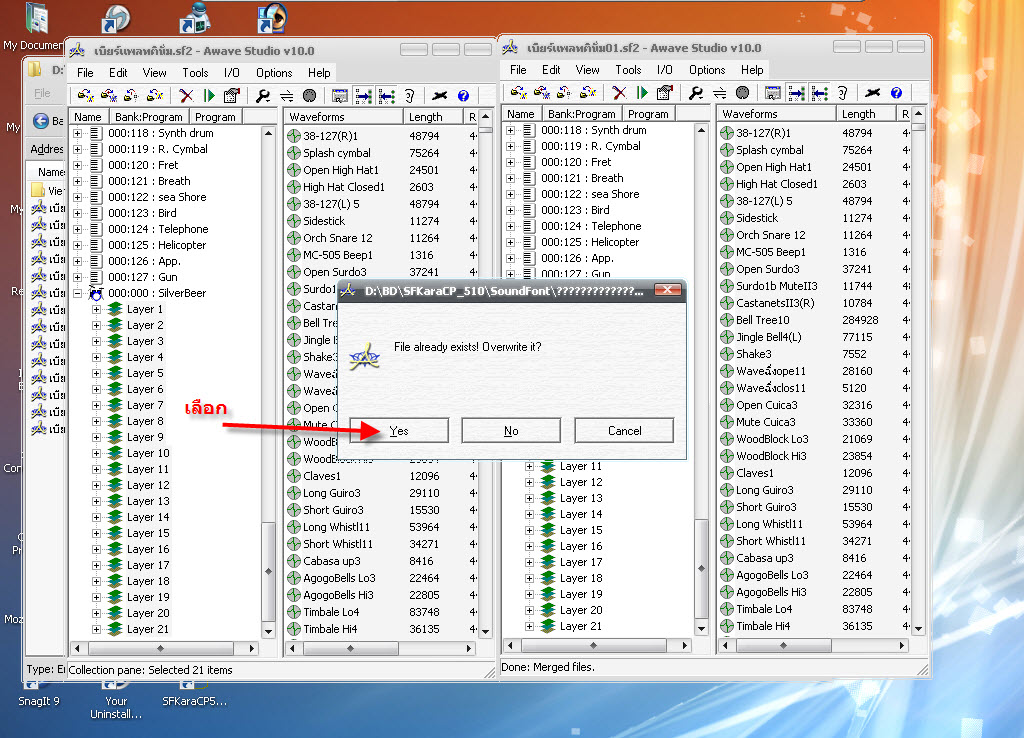Toggle the right-arrow pane button in left window toolbar
The height and width of the screenshot is (738, 1024).
[363, 96]
